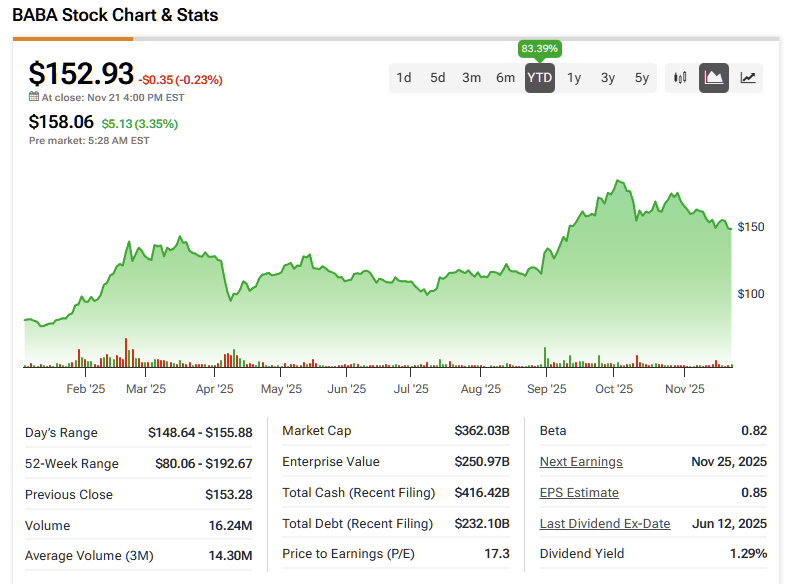This screenshot has height=584, width=791.
Task: Display the 5y price history
Action: click(642, 78)
